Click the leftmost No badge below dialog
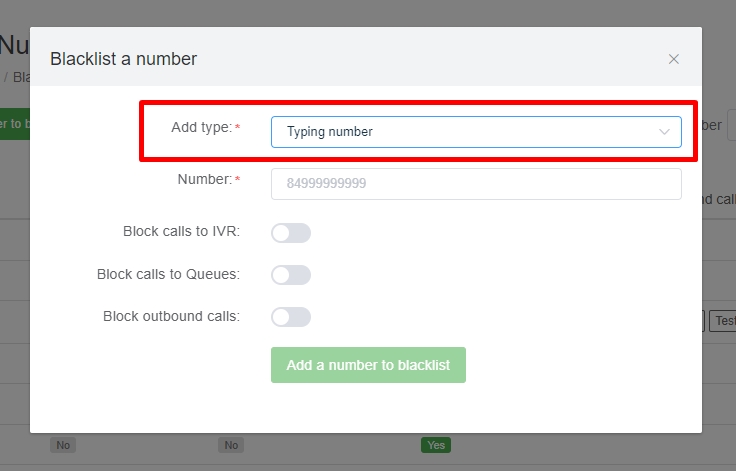The height and width of the screenshot is (471, 736). [63, 445]
